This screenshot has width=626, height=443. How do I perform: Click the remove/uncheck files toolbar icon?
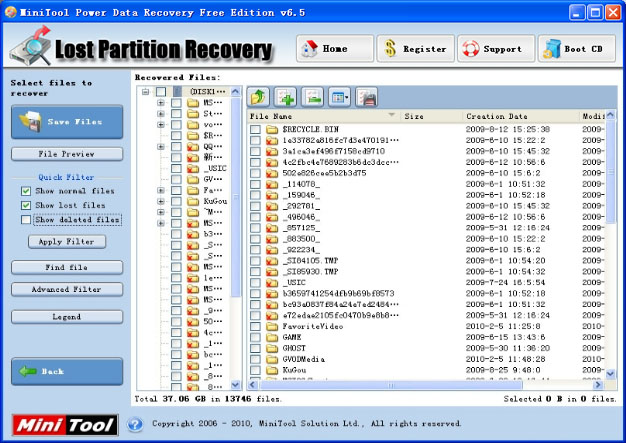point(313,97)
